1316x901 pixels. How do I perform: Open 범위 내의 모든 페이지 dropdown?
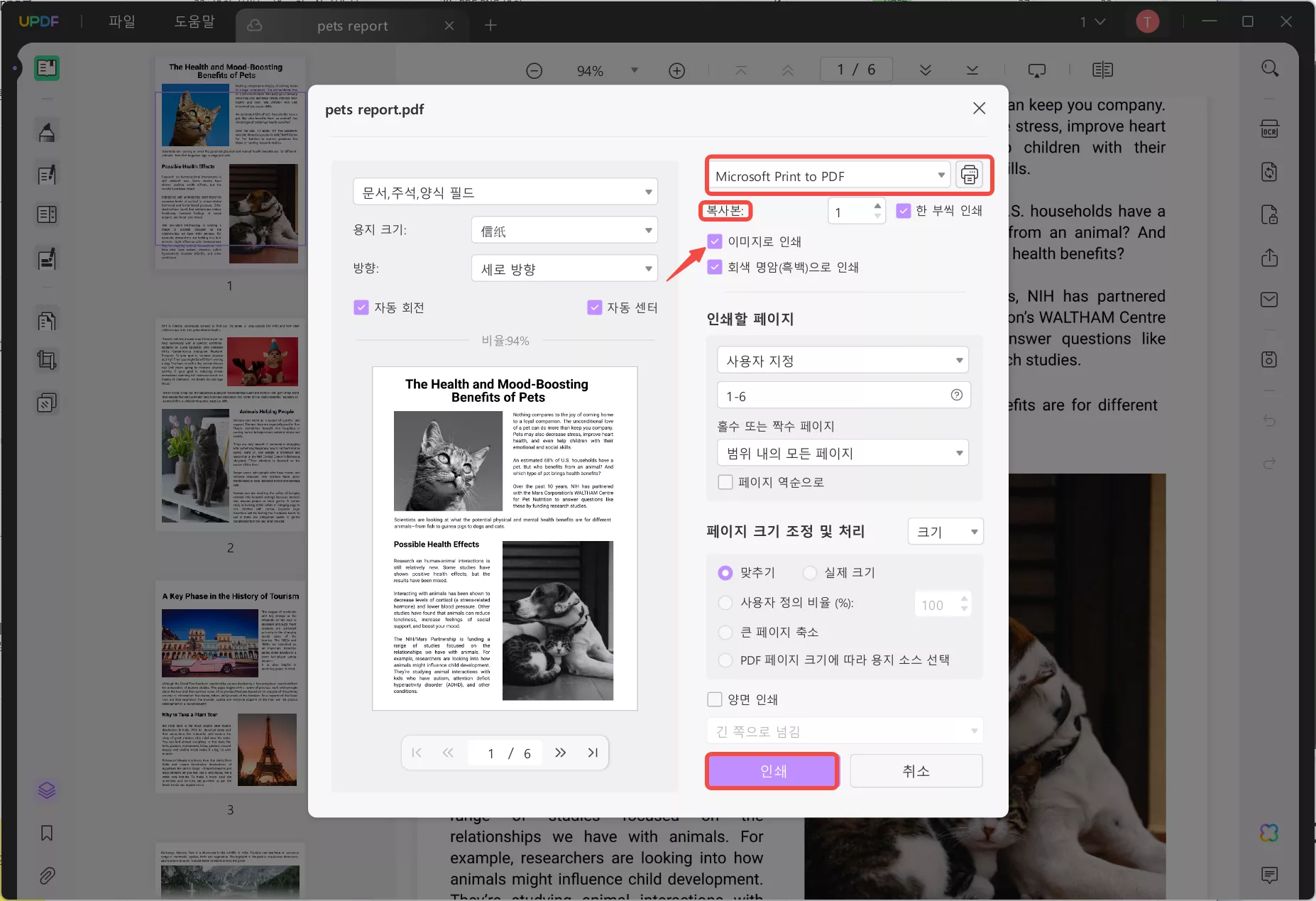(843, 452)
